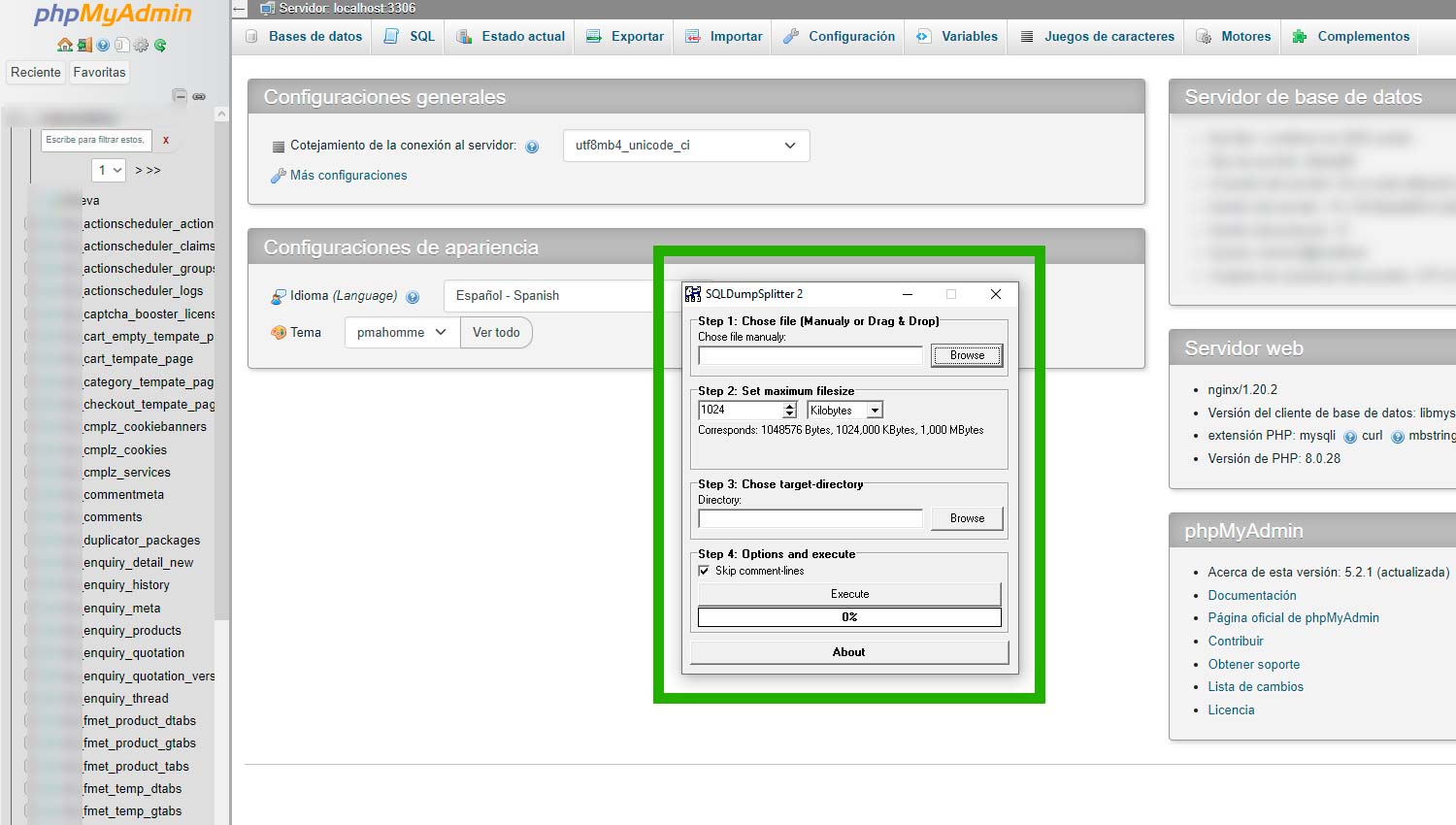Click the Execute button in SQLDumpSplitter

(x=849, y=594)
